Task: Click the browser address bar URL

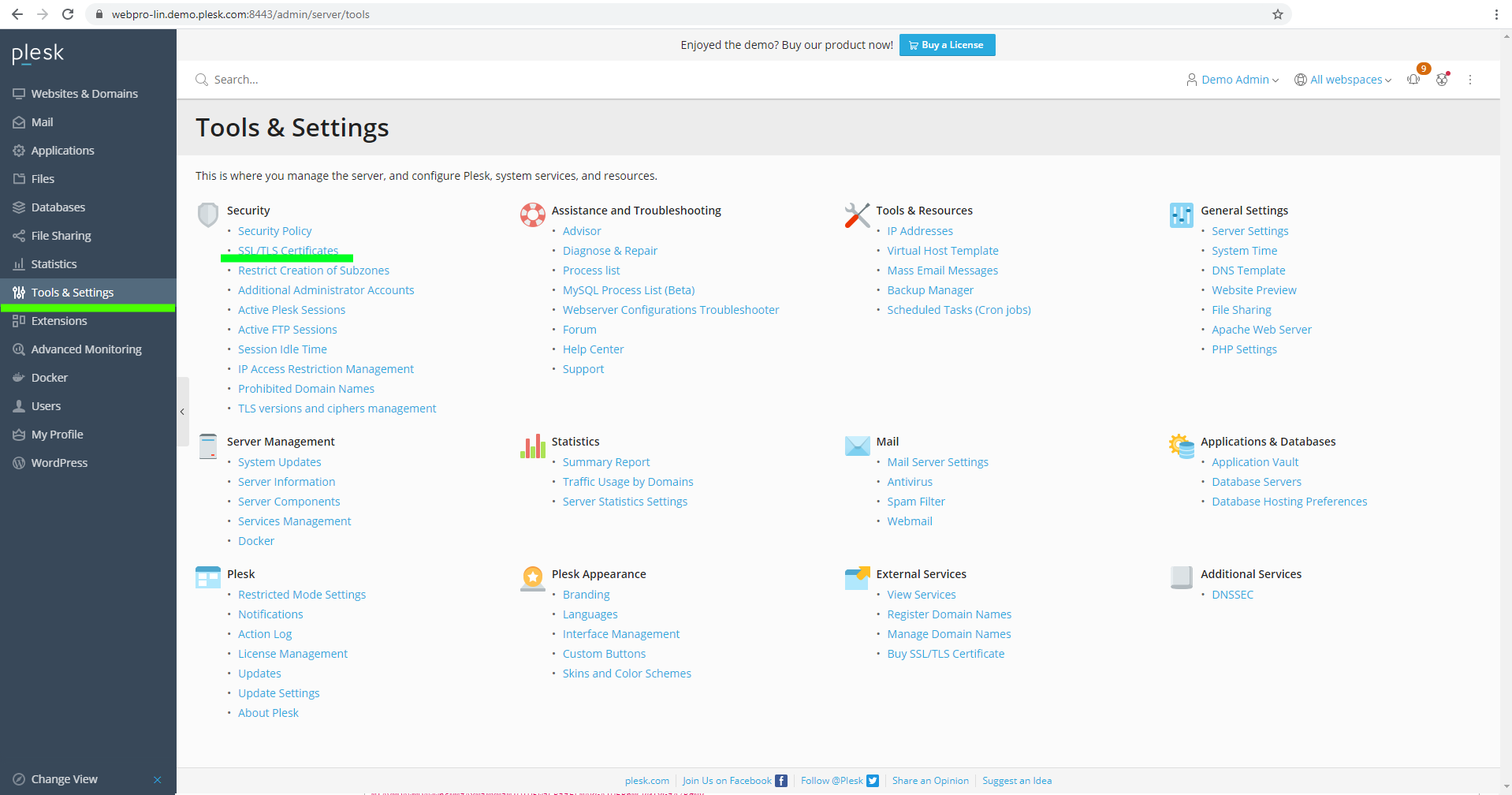Action: (x=240, y=14)
